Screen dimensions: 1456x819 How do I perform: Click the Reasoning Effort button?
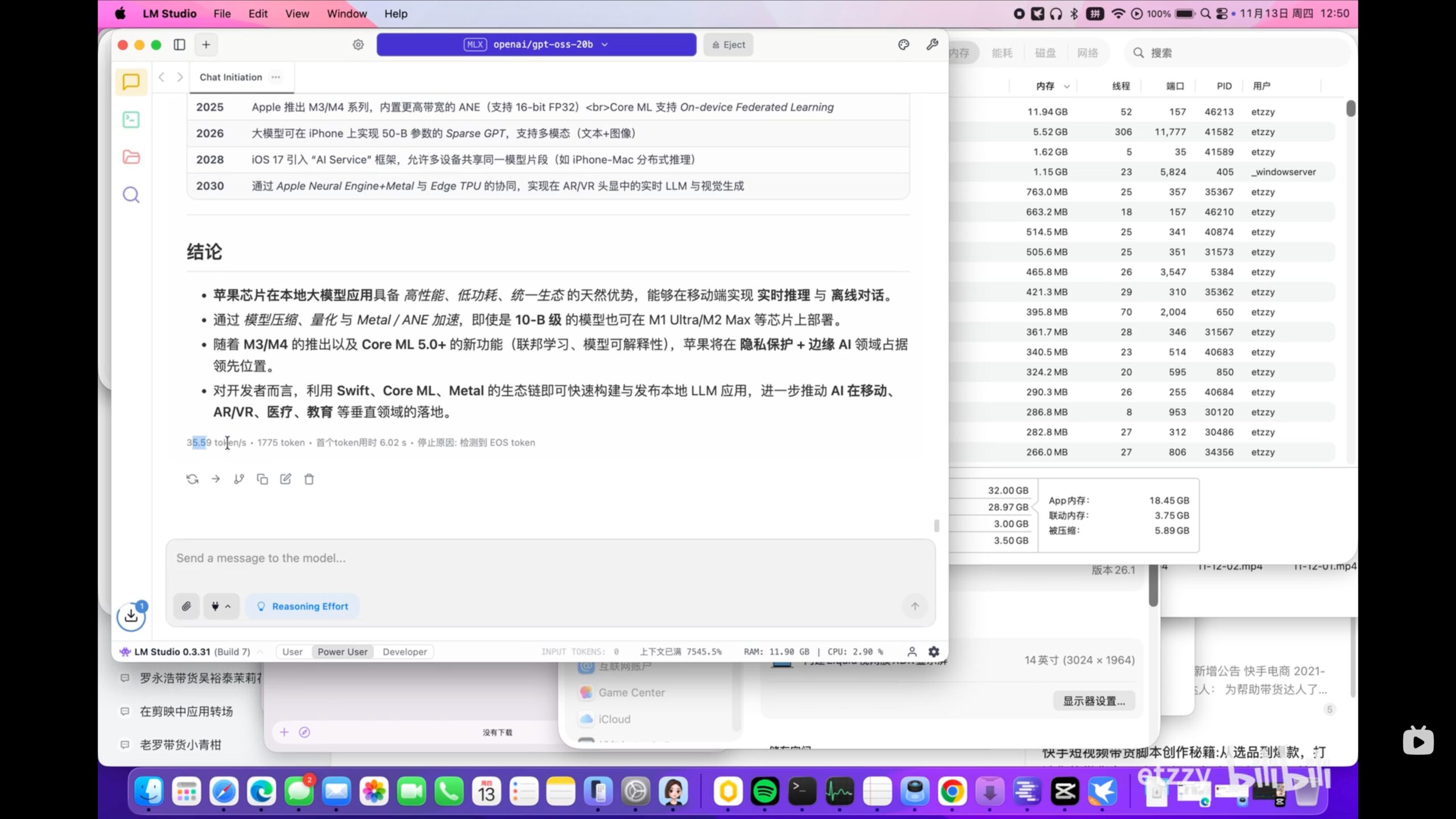302,606
